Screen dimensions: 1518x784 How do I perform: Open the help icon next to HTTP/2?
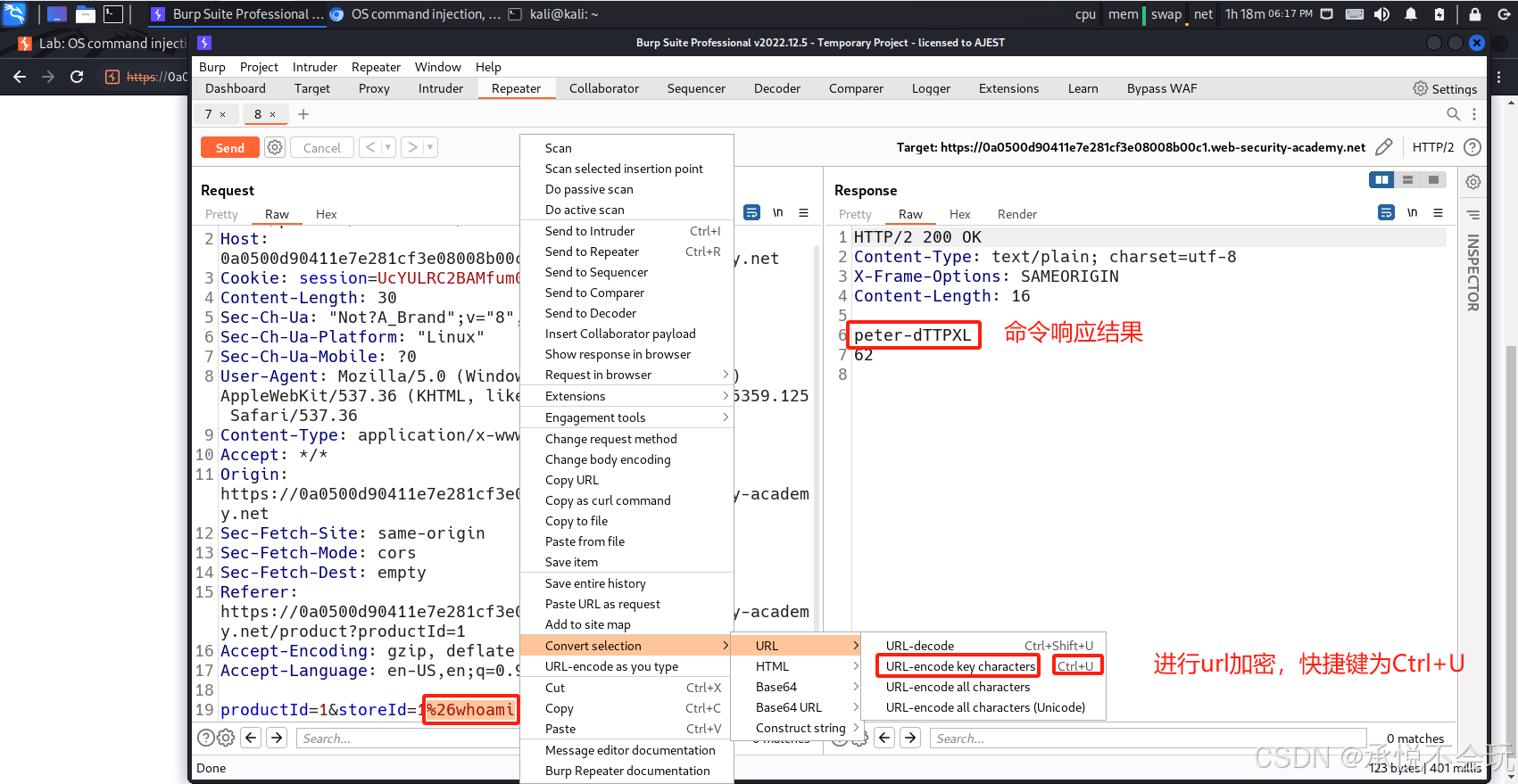click(1473, 147)
